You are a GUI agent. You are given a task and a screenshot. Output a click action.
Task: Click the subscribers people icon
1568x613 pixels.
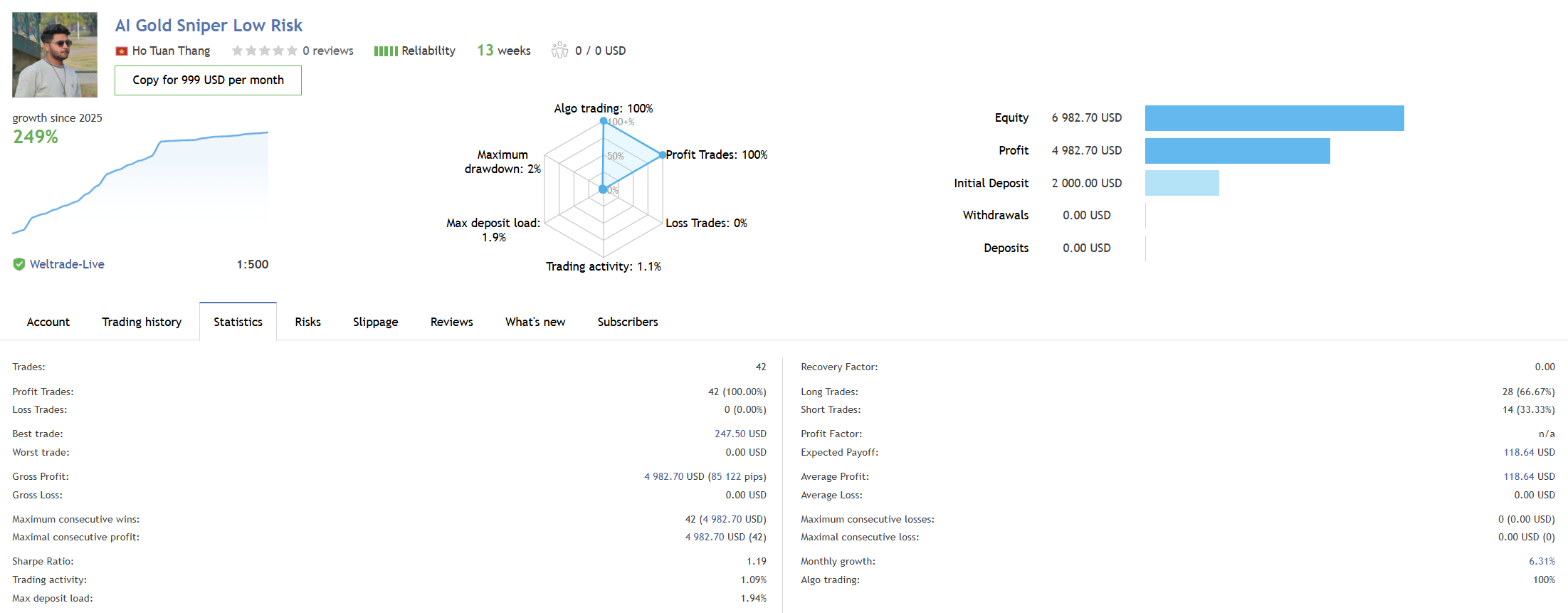tap(559, 50)
